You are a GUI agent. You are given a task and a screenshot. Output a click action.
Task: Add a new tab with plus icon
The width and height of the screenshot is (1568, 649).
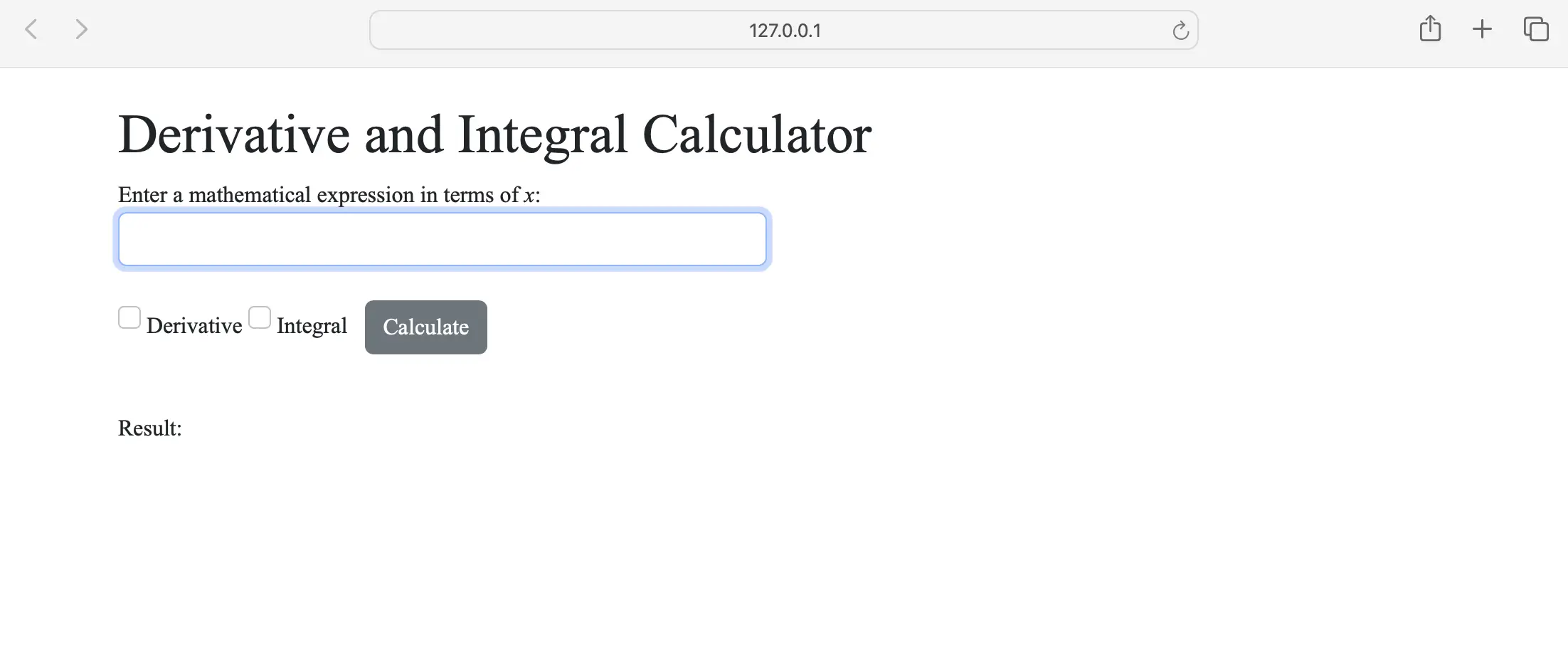pyautogui.click(x=1482, y=29)
